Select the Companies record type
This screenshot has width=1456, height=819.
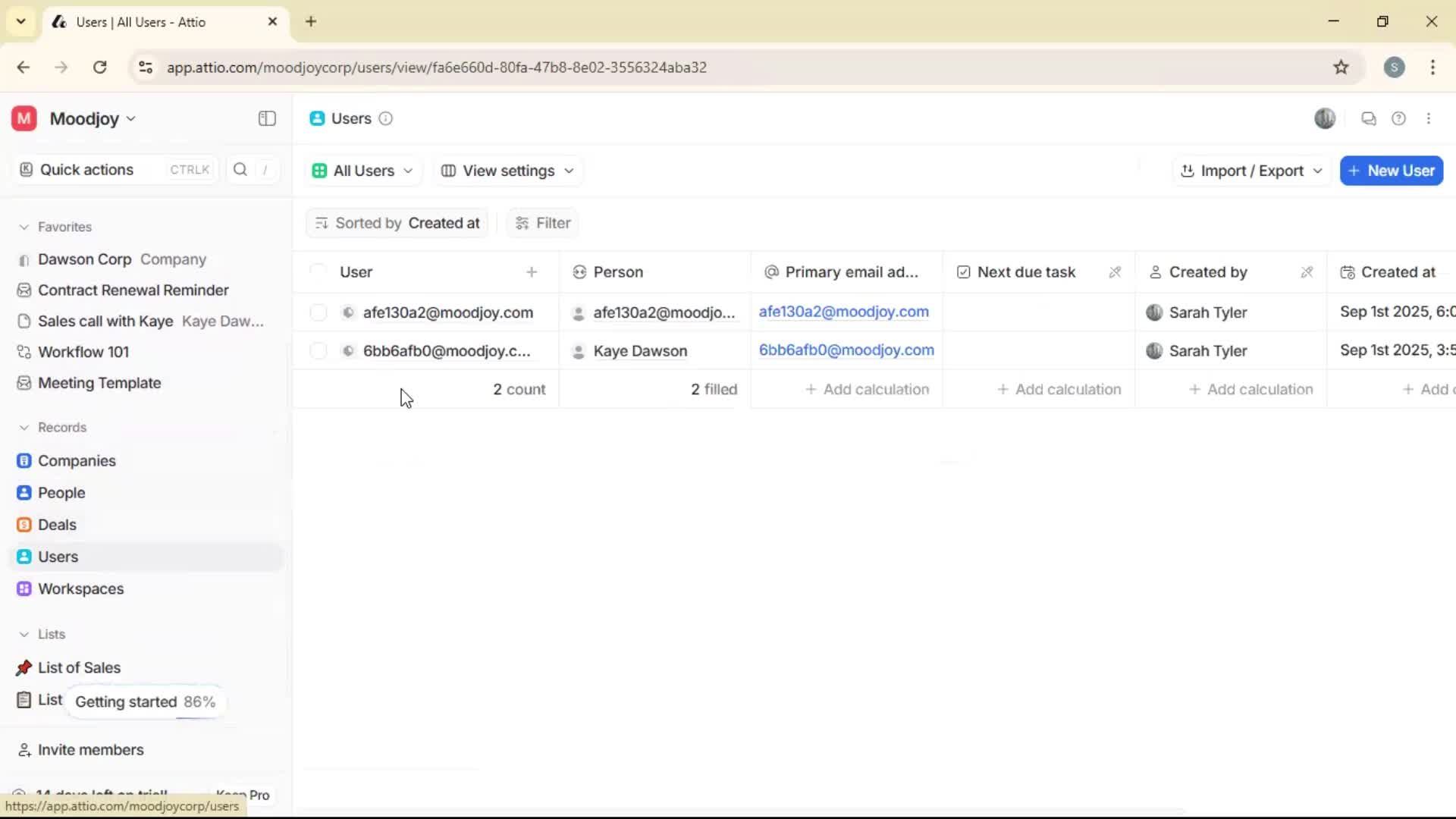pyautogui.click(x=76, y=460)
